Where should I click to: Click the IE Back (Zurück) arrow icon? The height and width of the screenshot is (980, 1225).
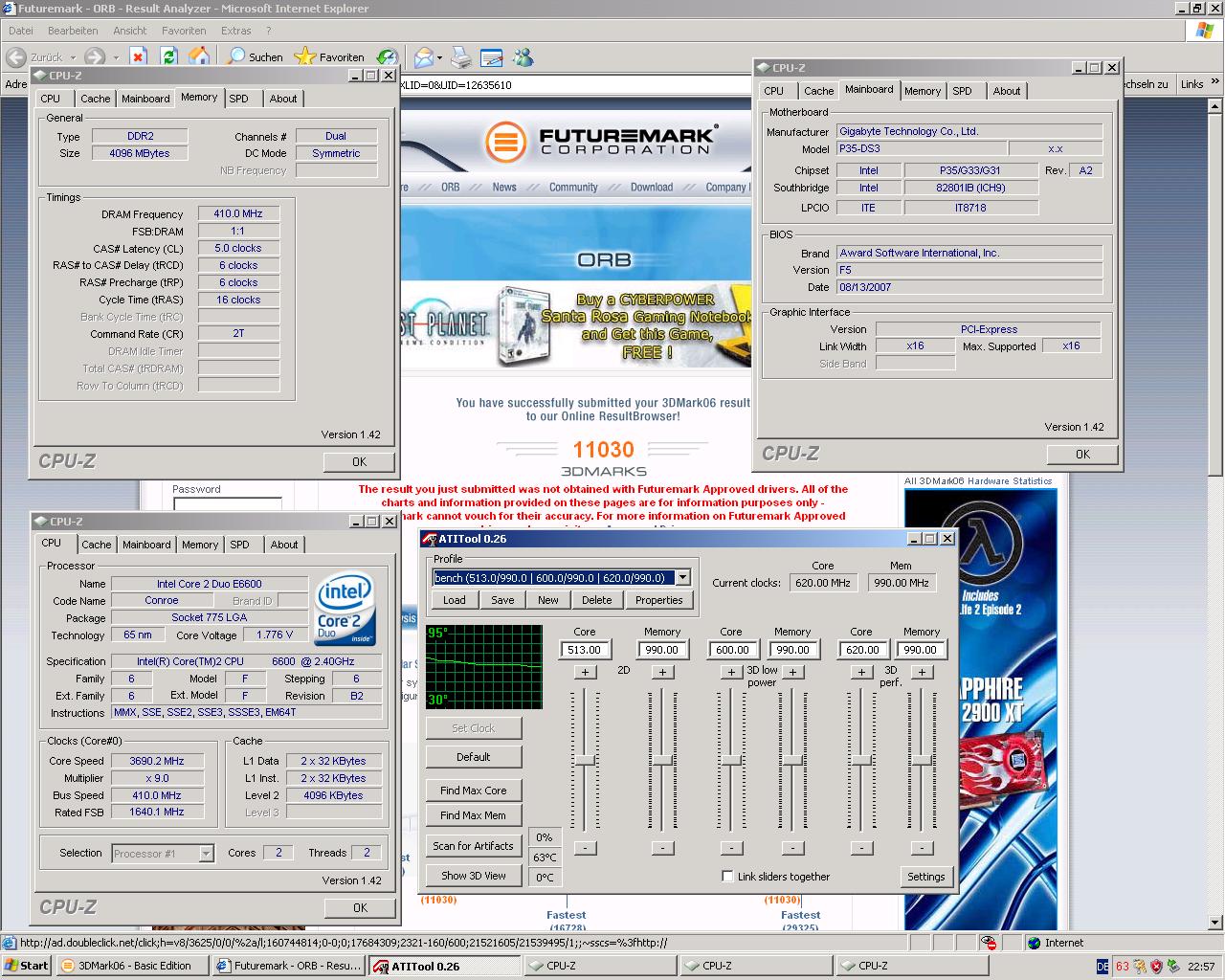(15, 57)
